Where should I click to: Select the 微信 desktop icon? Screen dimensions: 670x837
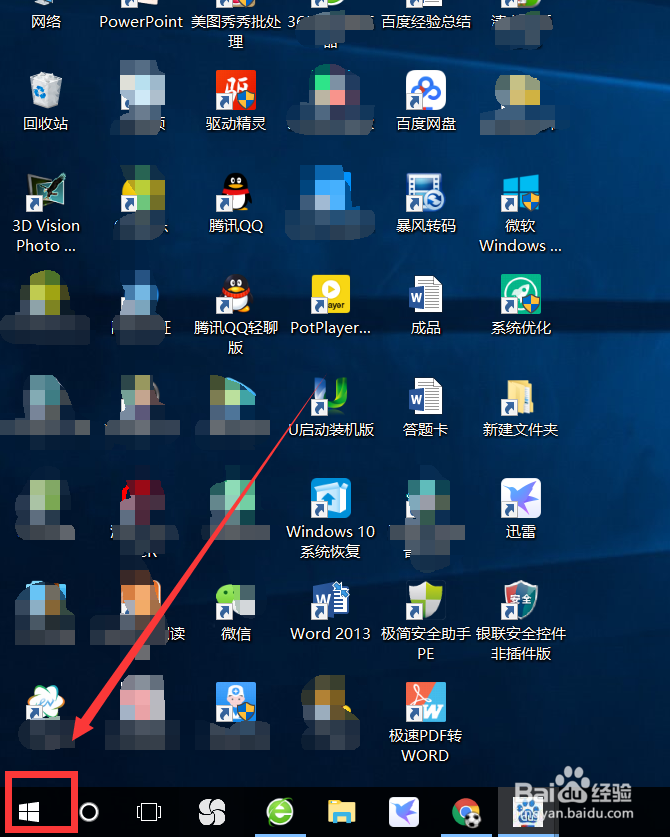[x=235, y=601]
